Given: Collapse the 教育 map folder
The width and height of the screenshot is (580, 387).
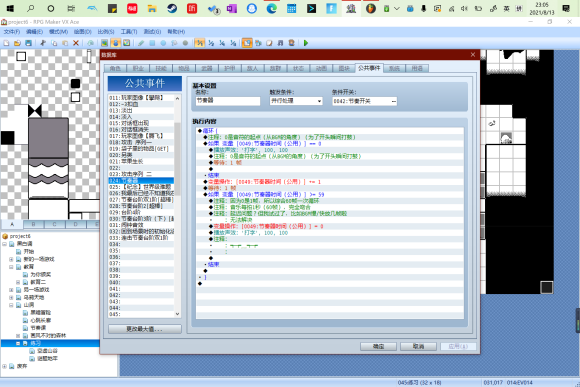Looking at the screenshot, I should tap(11, 267).
